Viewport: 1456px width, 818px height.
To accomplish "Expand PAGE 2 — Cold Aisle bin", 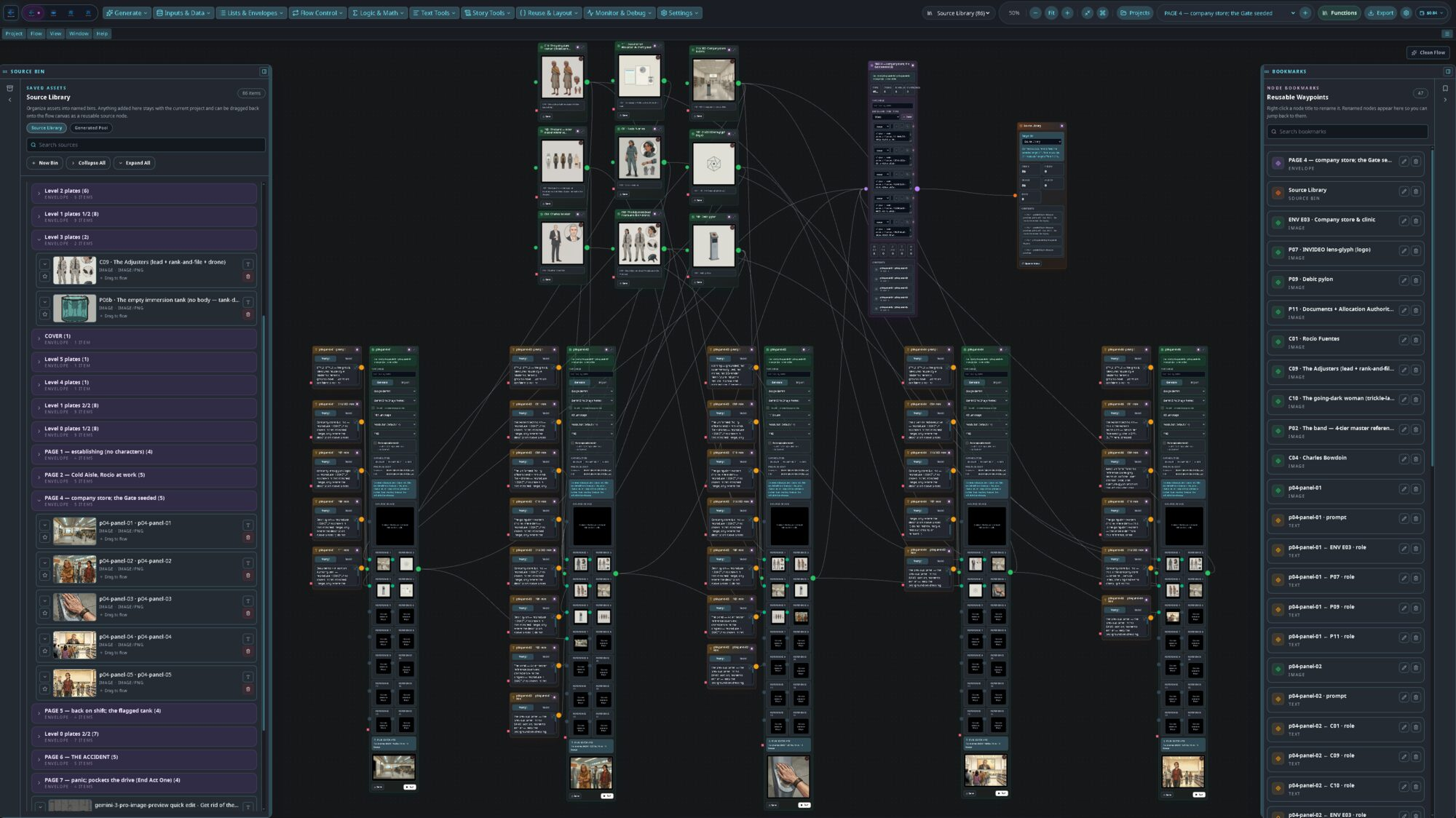I will pos(144,477).
